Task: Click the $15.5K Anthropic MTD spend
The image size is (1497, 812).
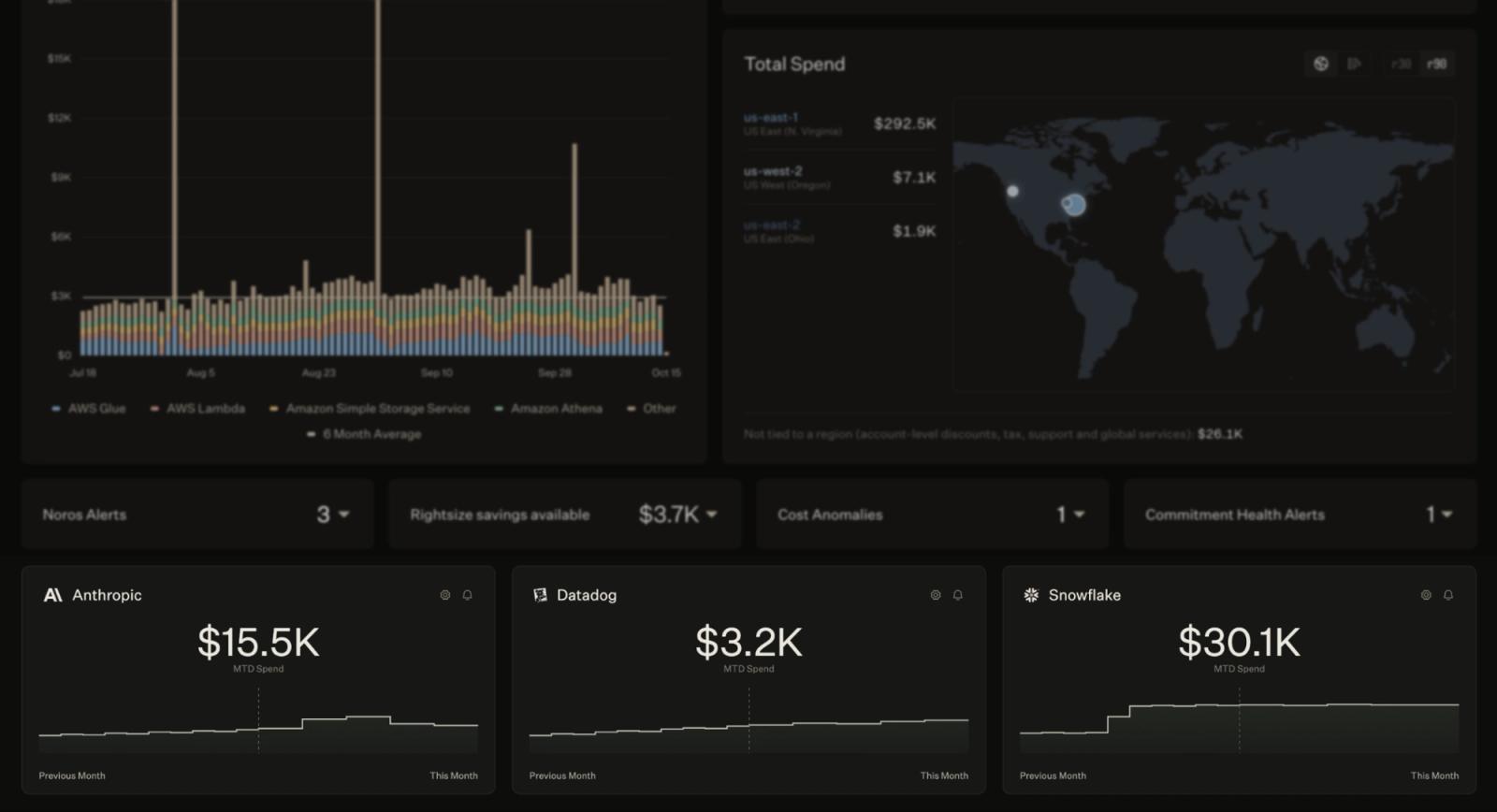Action: tap(258, 643)
